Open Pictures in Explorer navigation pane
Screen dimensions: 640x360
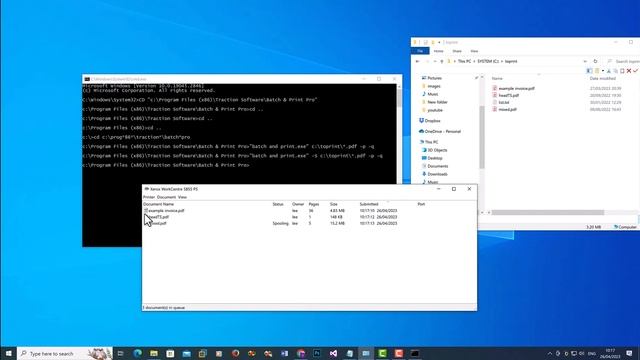pyautogui.click(x=434, y=78)
